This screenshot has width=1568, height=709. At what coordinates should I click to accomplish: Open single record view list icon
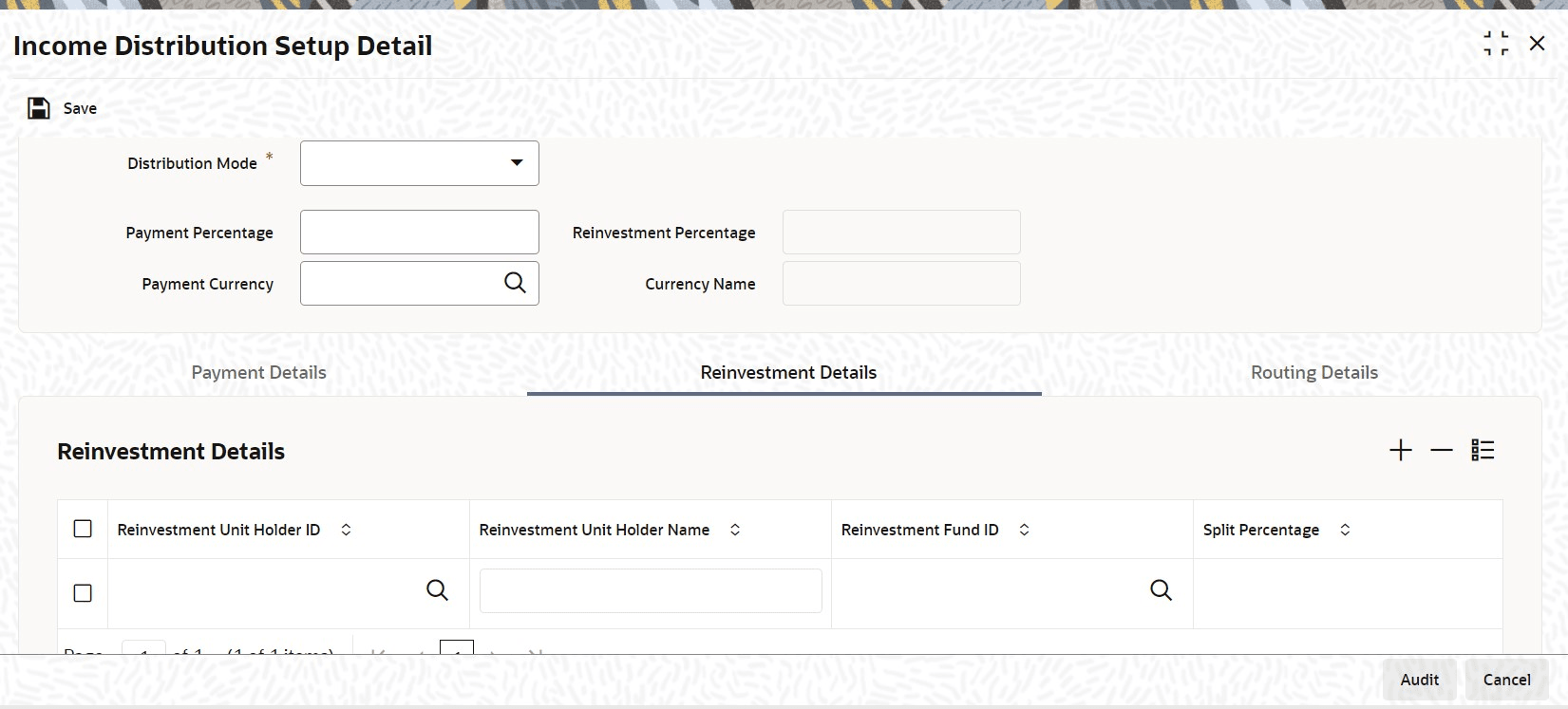point(1483,450)
